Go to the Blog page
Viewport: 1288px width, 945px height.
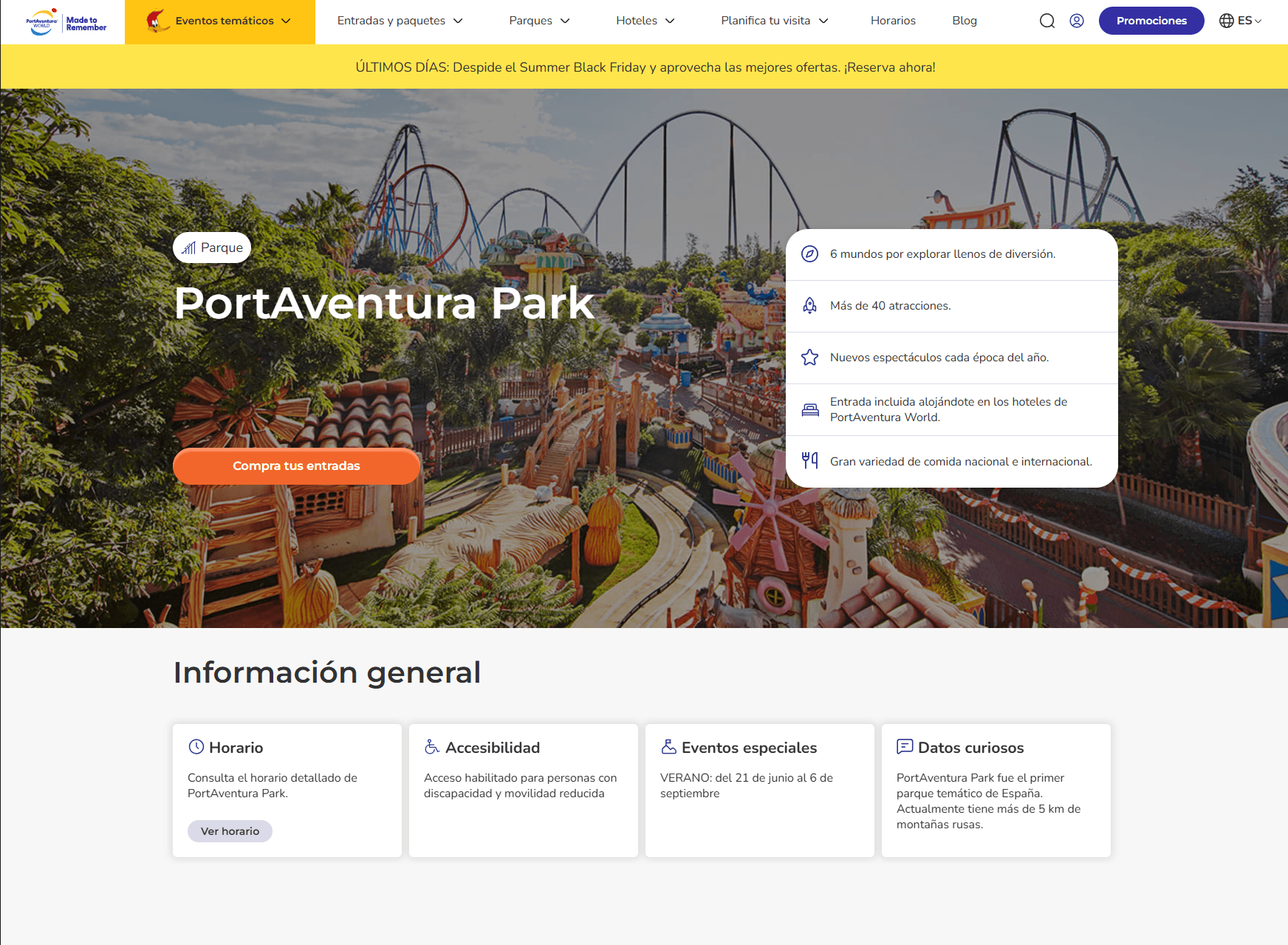(965, 21)
